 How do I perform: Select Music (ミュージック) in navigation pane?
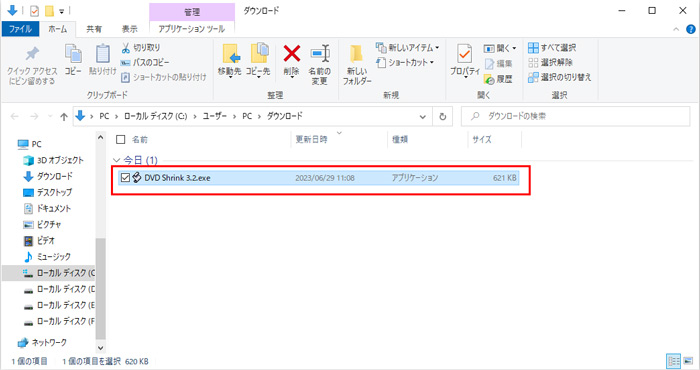tap(47, 257)
